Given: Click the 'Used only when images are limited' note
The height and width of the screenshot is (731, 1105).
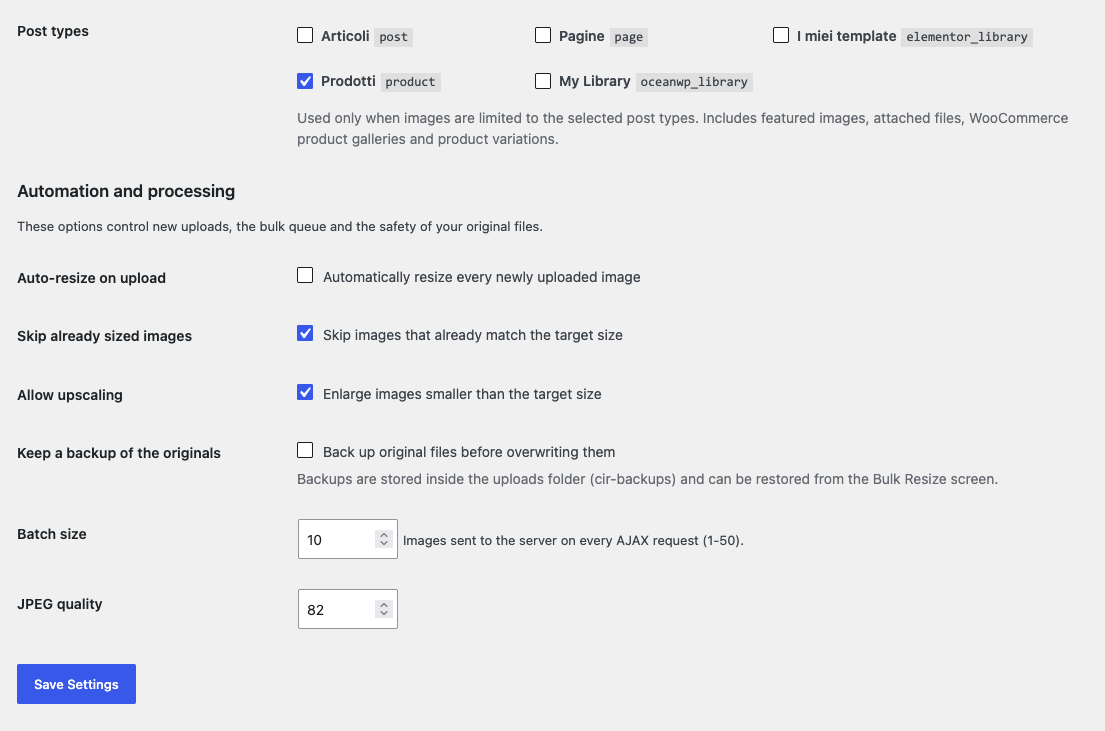Looking at the screenshot, I should tap(682, 128).
